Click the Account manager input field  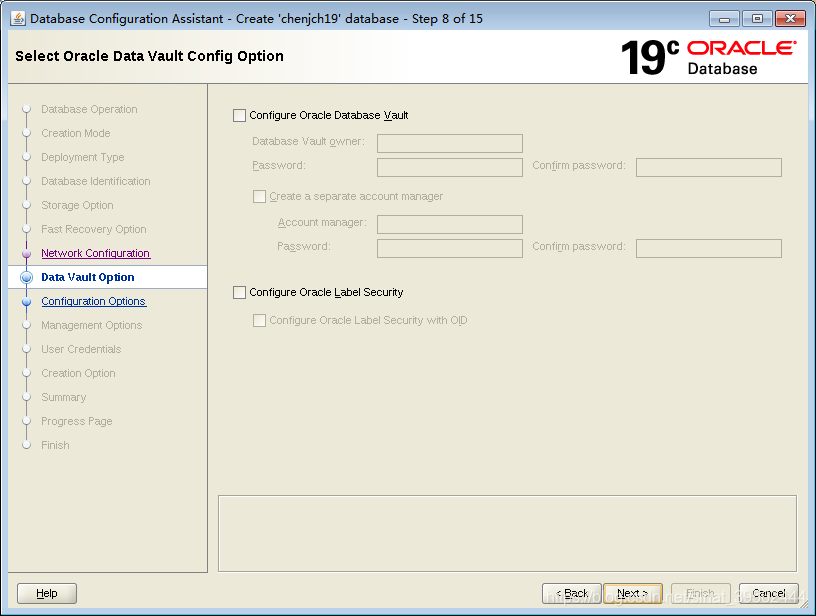click(x=450, y=225)
